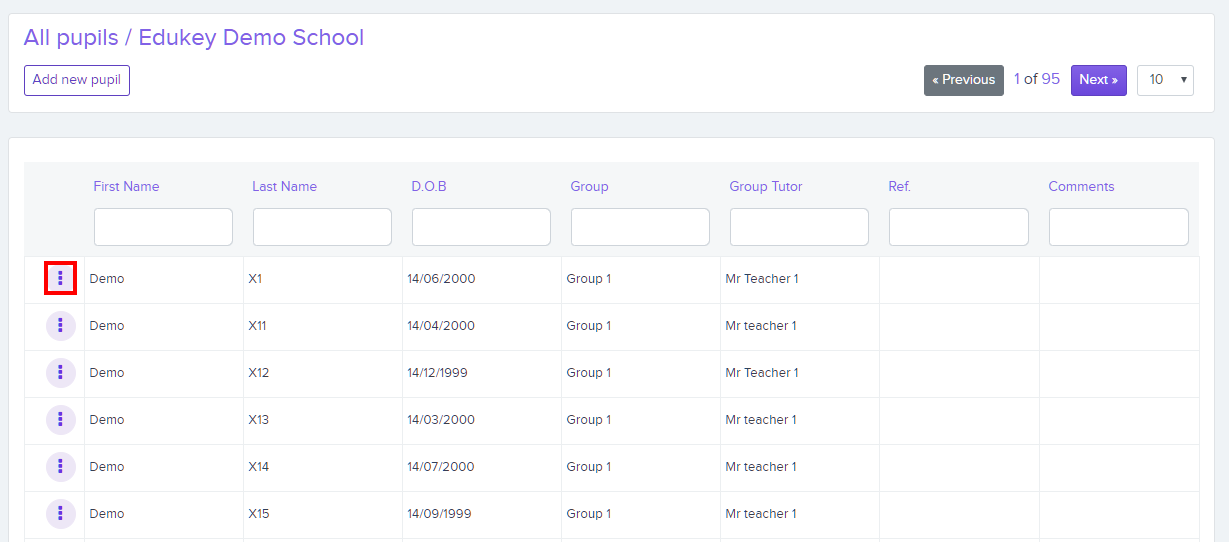Click the date of birth 14/07/2000
This screenshot has height=542, width=1229.
tap(441, 467)
